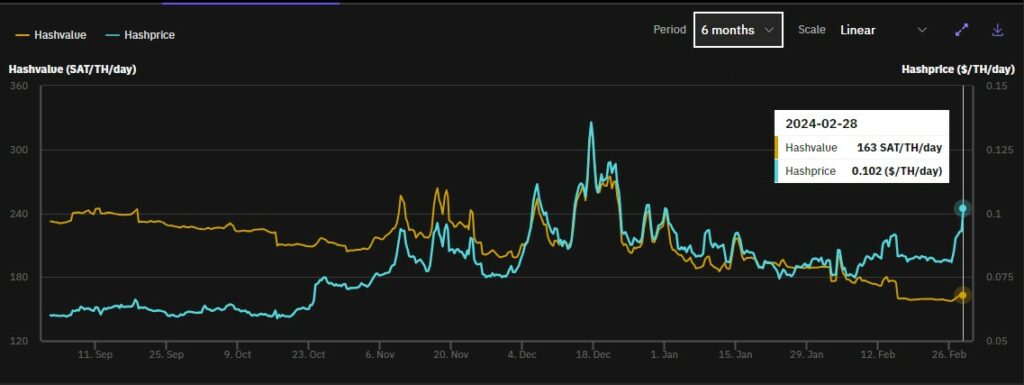Click the 4. Dec x-axis label
Screen dimensions: 1024x385
pyautogui.click(x=521, y=355)
